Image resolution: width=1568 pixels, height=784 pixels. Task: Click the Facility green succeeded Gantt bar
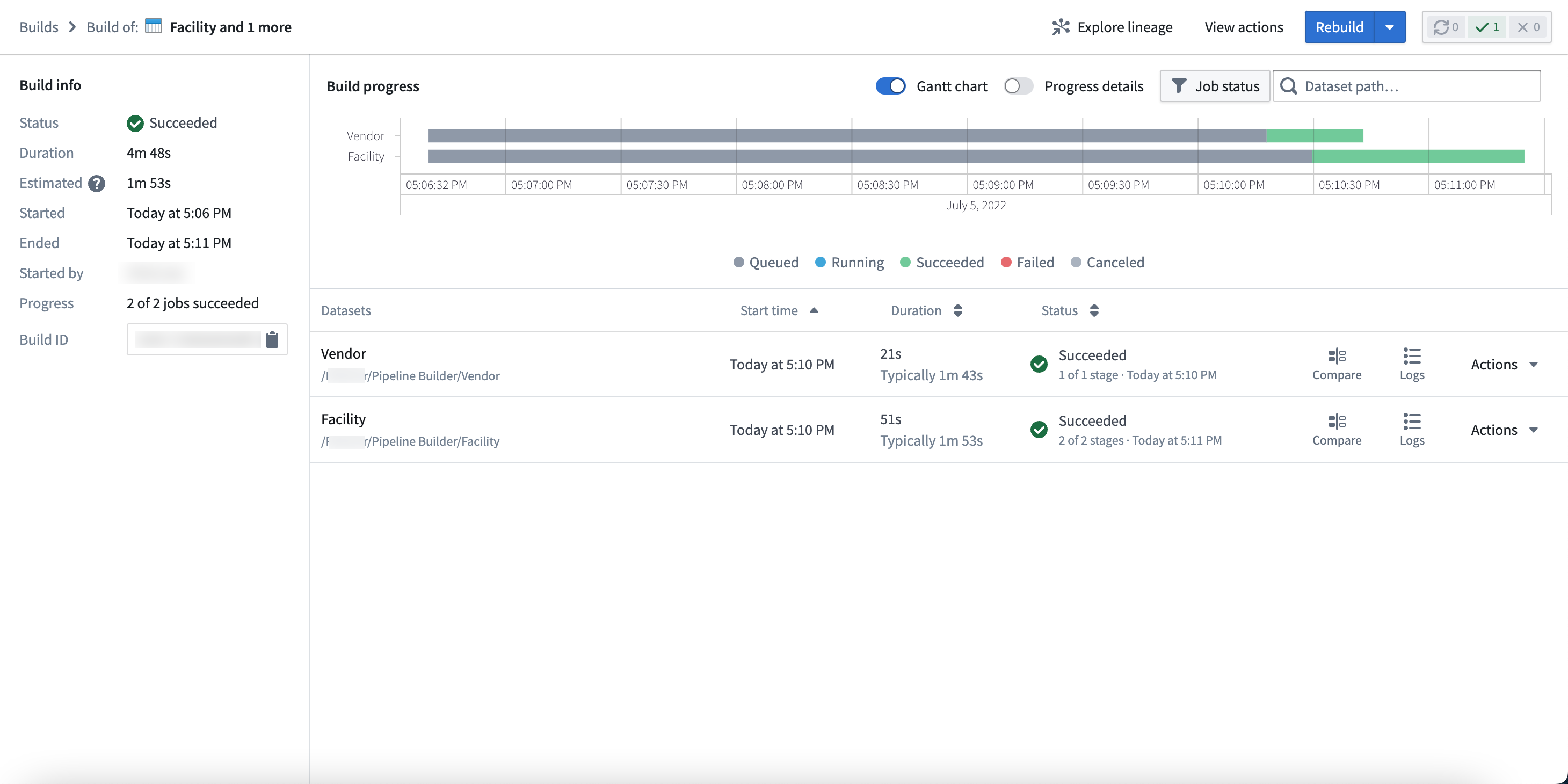[x=1418, y=156]
